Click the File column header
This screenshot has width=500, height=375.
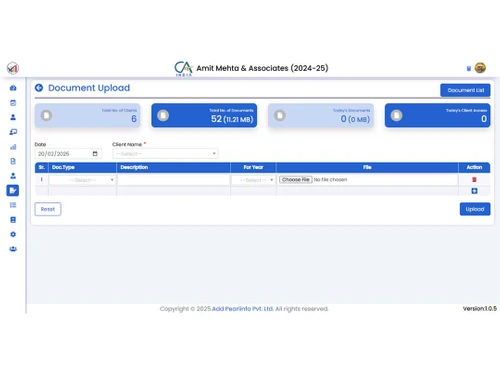(367, 167)
